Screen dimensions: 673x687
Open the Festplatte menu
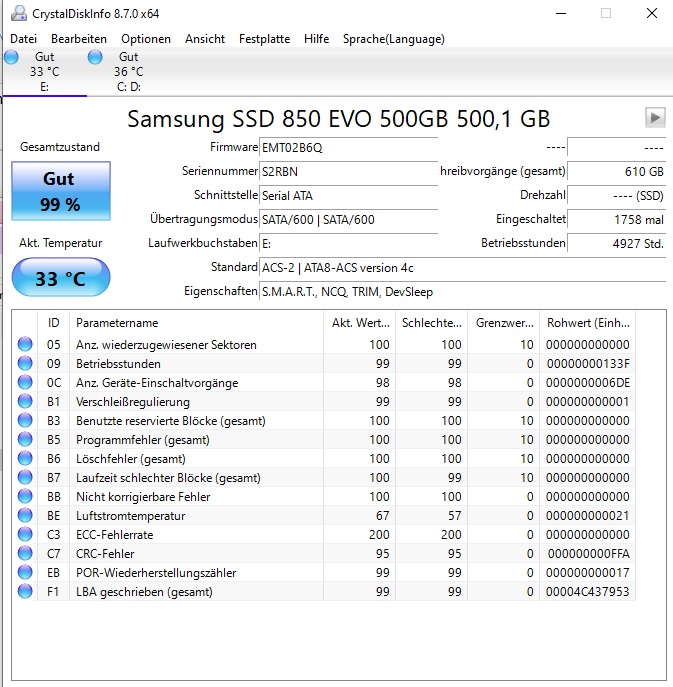[x=264, y=39]
